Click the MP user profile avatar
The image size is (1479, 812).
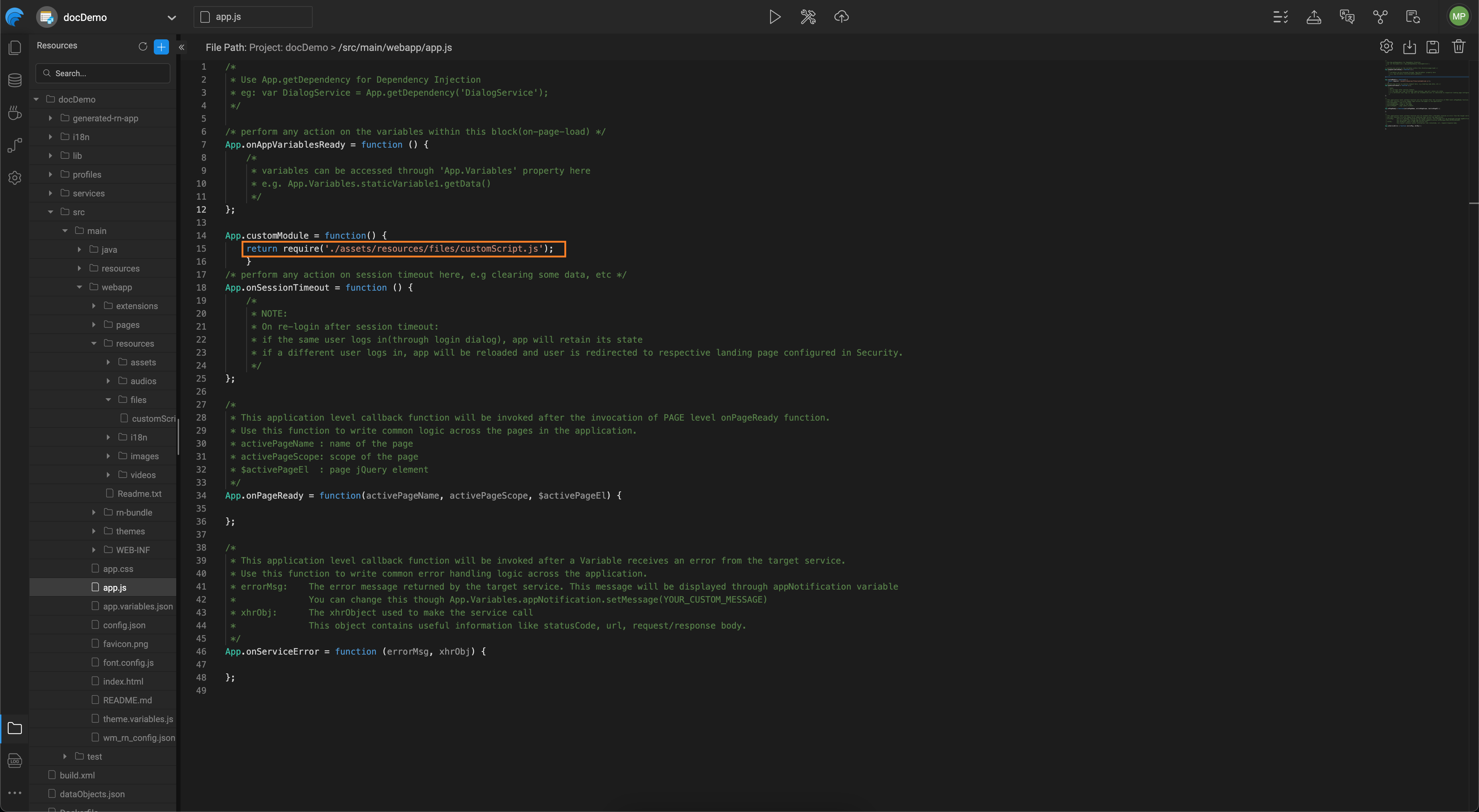coord(1458,17)
